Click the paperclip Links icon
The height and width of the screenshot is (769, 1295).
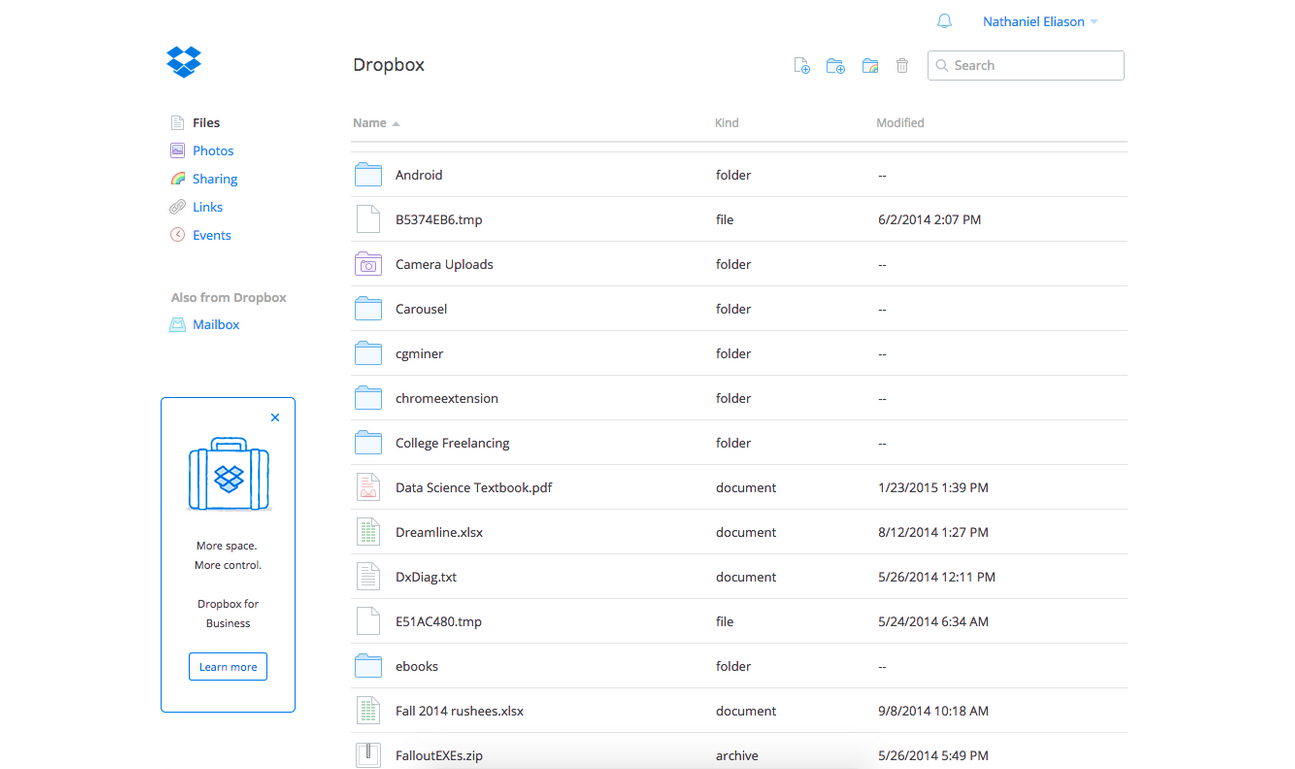(177, 207)
